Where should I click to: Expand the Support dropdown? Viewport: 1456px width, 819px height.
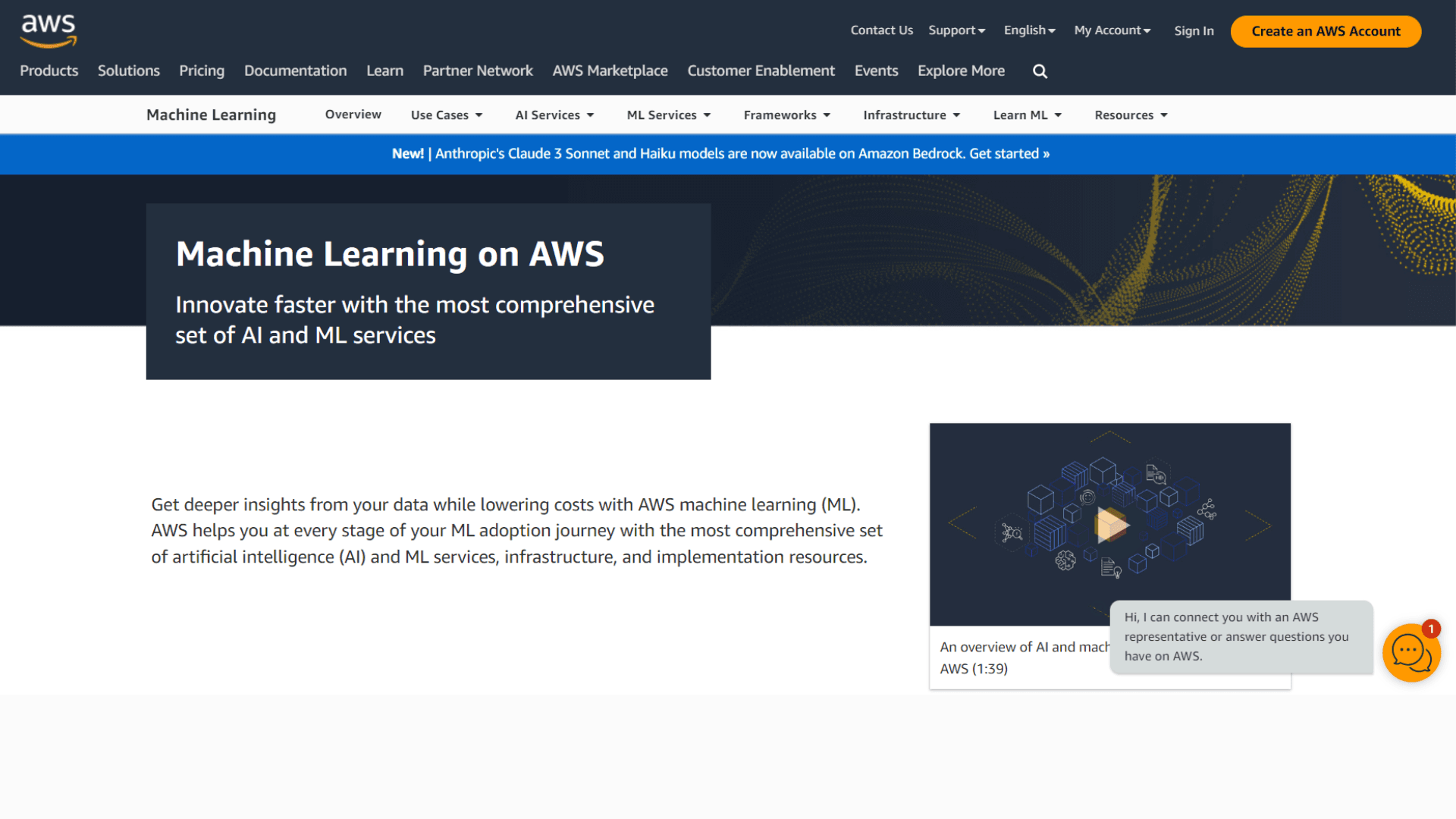956,30
